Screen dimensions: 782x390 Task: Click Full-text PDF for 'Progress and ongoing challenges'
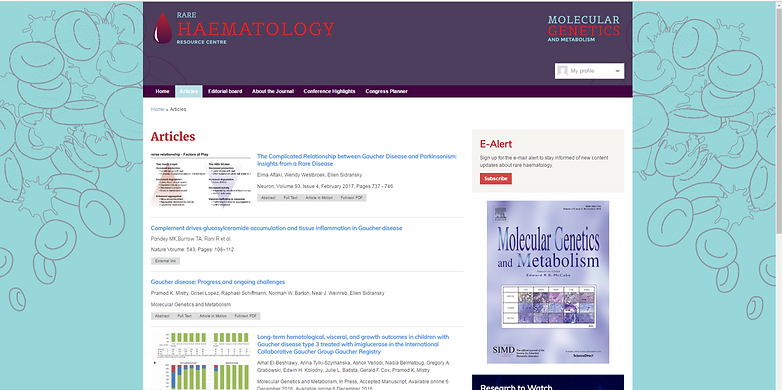pos(246,316)
